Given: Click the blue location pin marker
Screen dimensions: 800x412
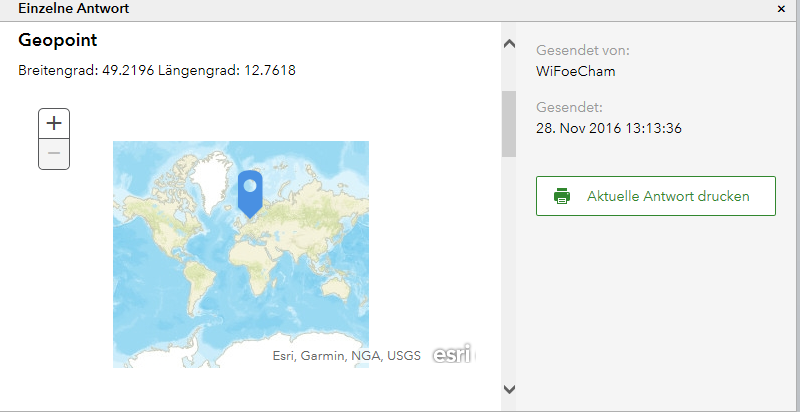Looking at the screenshot, I should point(249,190).
